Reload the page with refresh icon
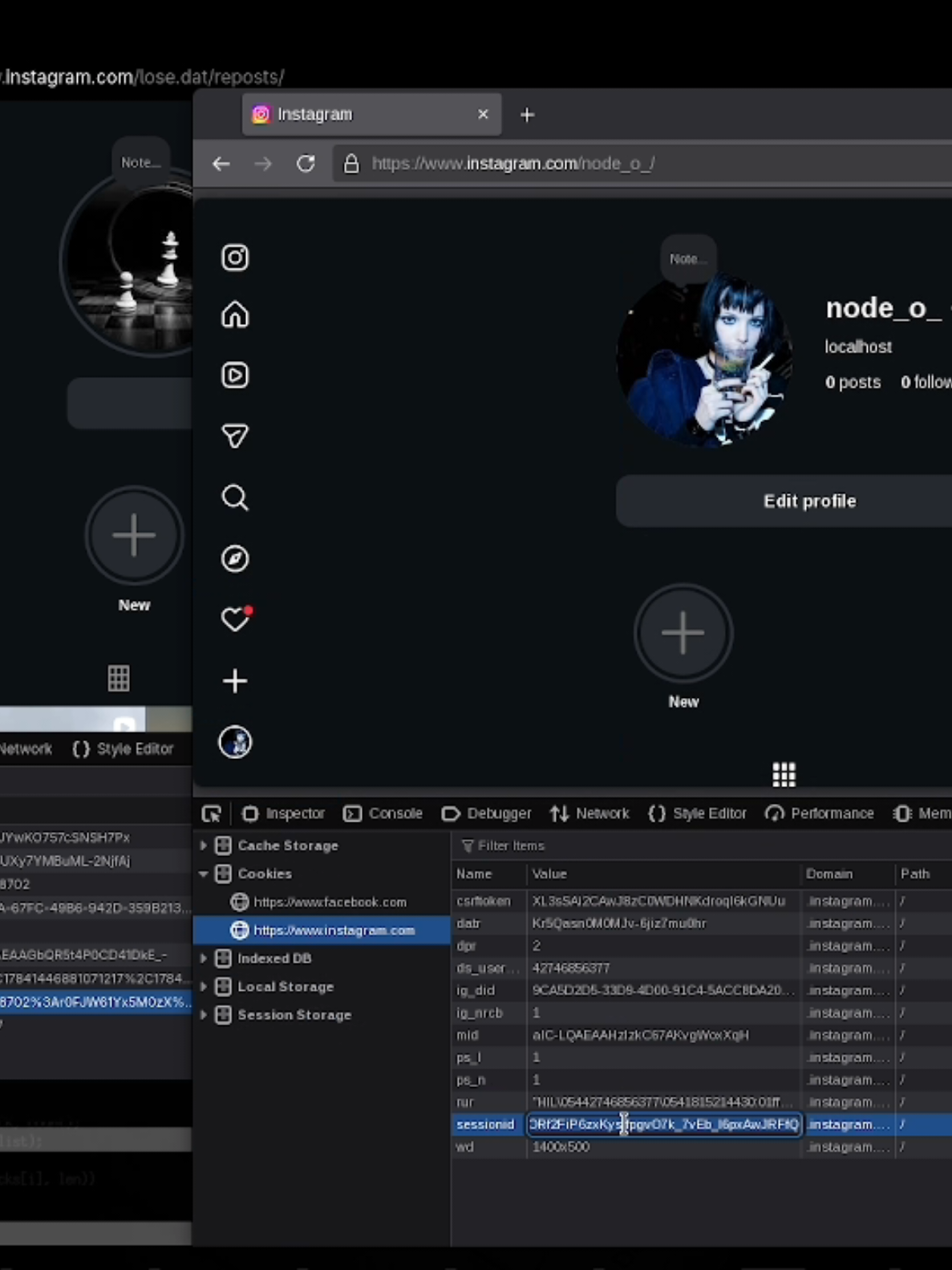 (306, 164)
